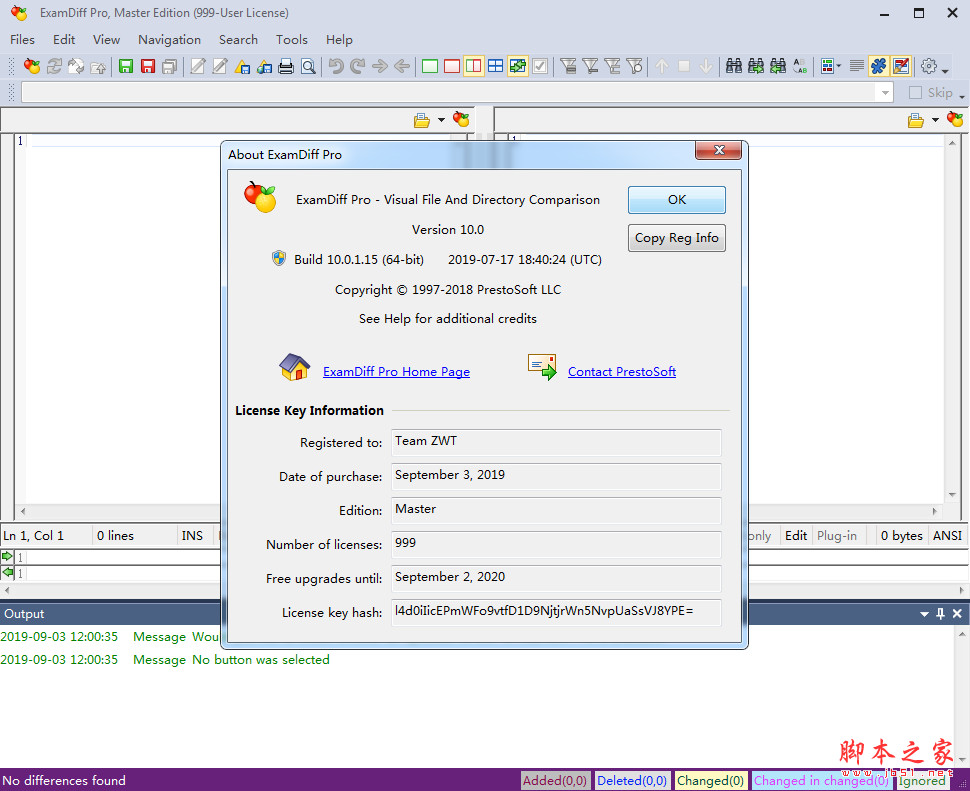Toggle the blue puzzle plug-in button
This screenshot has height=791, width=970.
pyautogui.click(x=878, y=66)
